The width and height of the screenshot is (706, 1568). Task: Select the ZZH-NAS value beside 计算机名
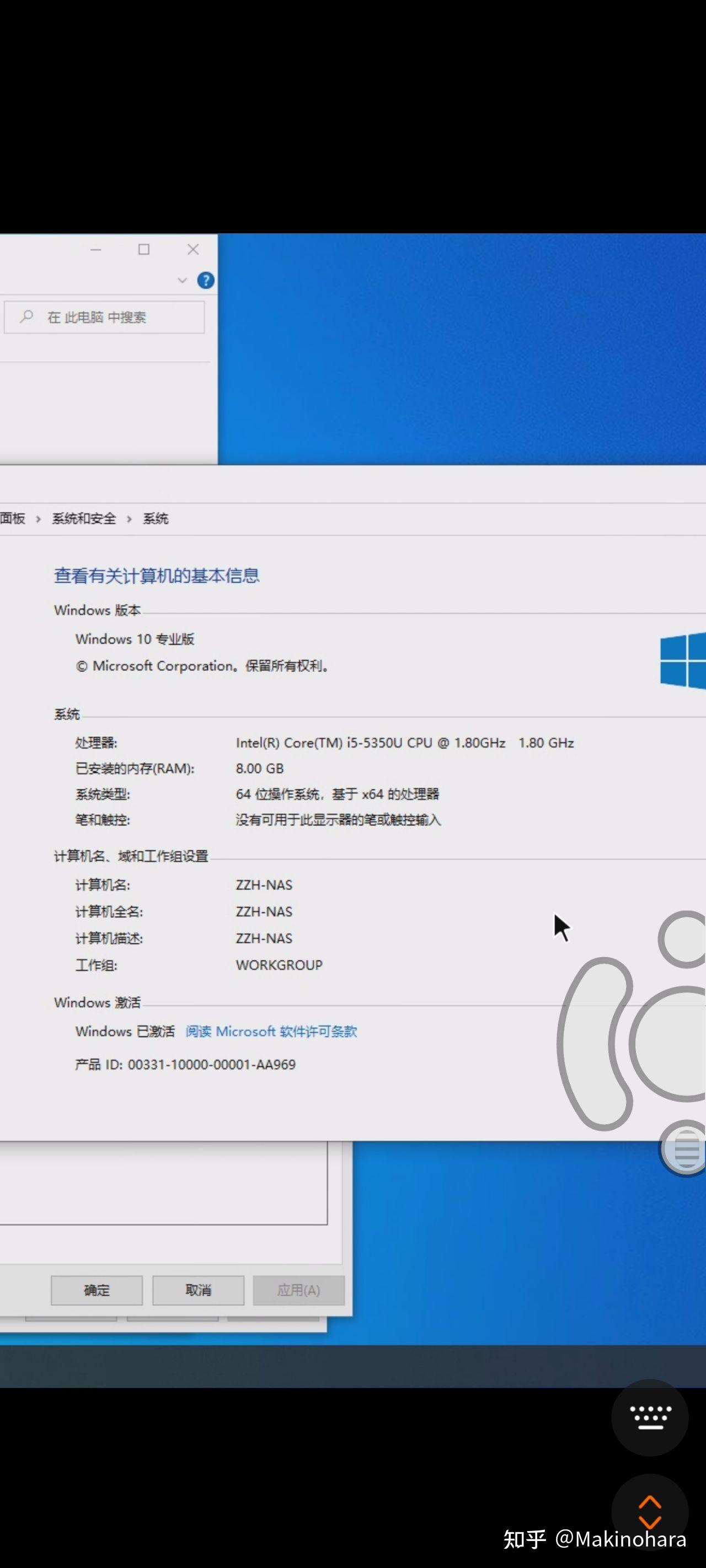[264, 884]
